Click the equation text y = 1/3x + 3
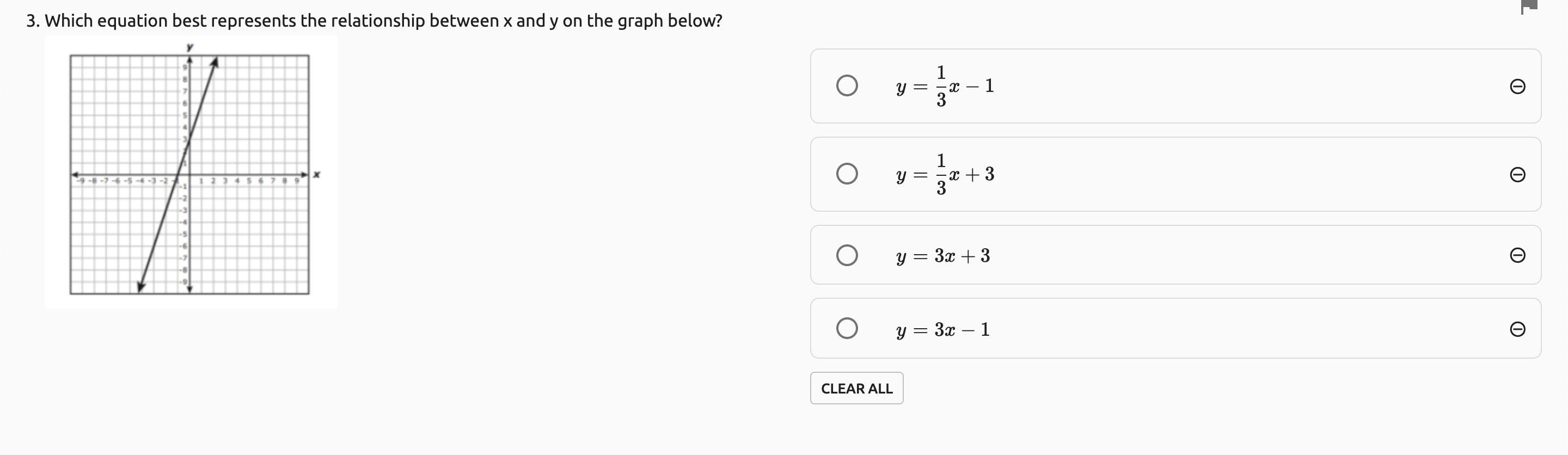The image size is (1568, 455). (945, 175)
